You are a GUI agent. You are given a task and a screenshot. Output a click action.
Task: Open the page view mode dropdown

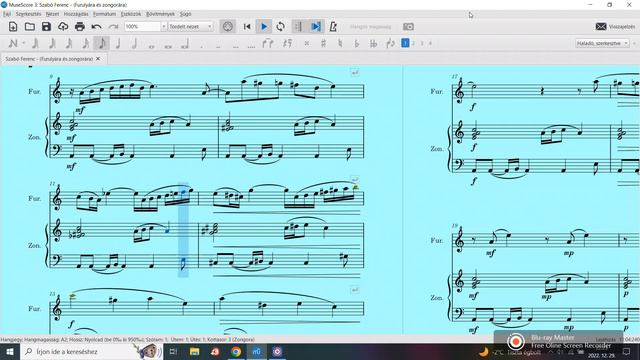coord(191,27)
